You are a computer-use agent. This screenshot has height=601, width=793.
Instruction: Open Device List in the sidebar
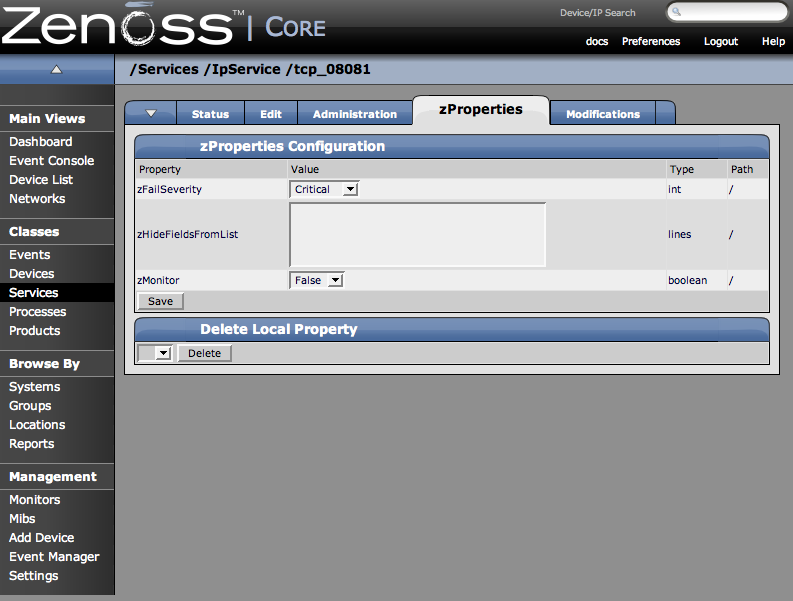point(41,180)
